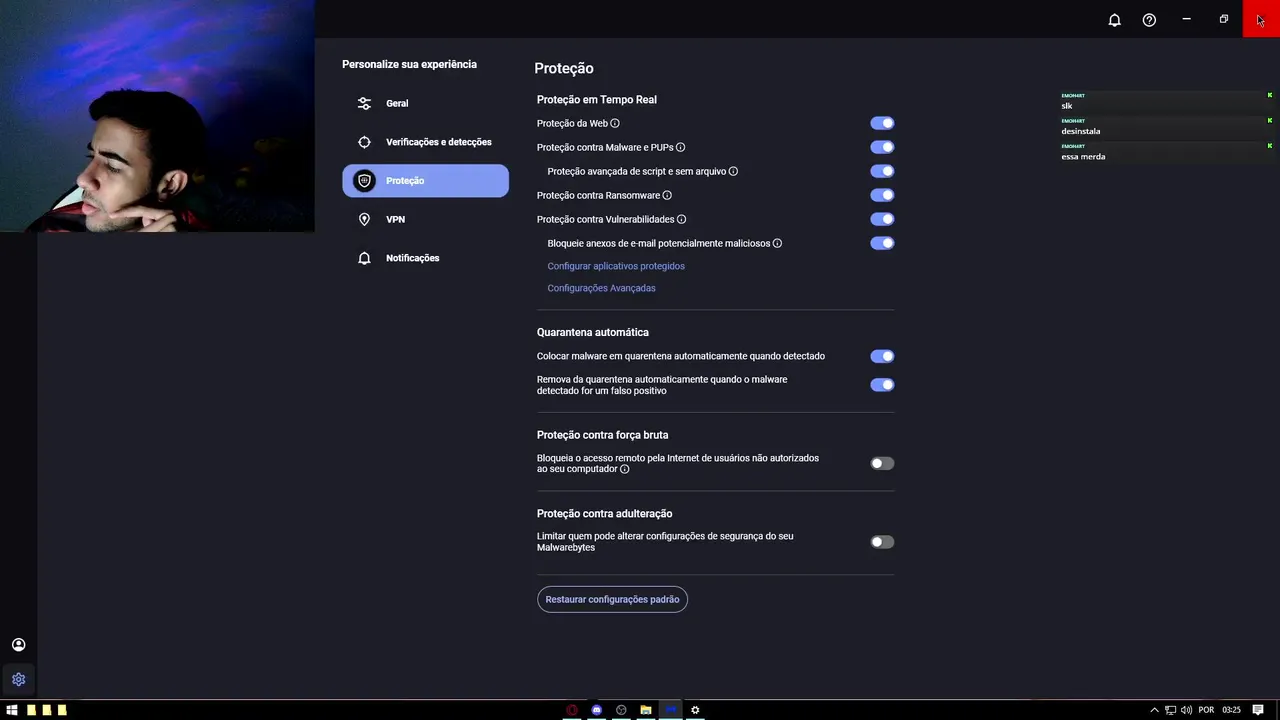Image resolution: width=1280 pixels, height=720 pixels.
Task: Enable Proteção contra força bruta switch
Action: [x=882, y=463]
